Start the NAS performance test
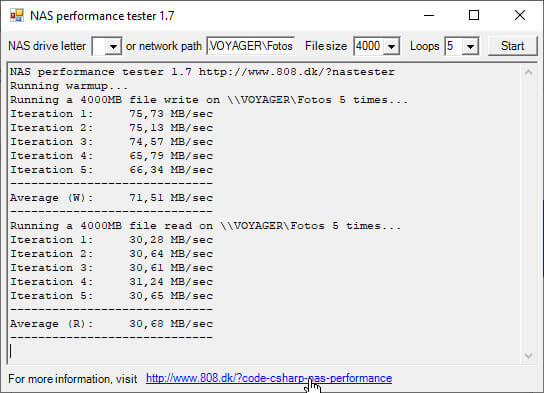This screenshot has height=393, width=544. click(512, 46)
